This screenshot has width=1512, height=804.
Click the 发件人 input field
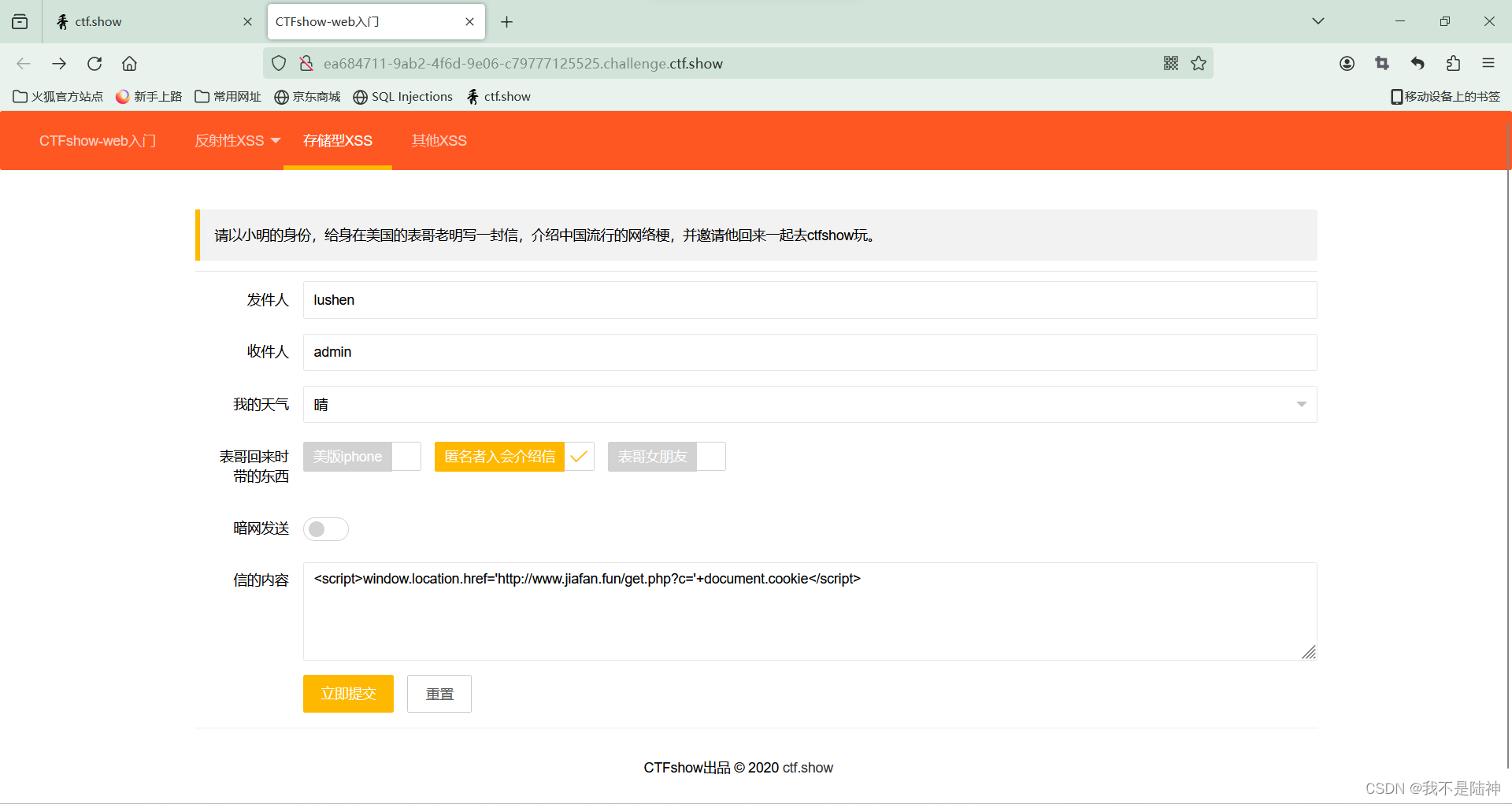(x=810, y=300)
